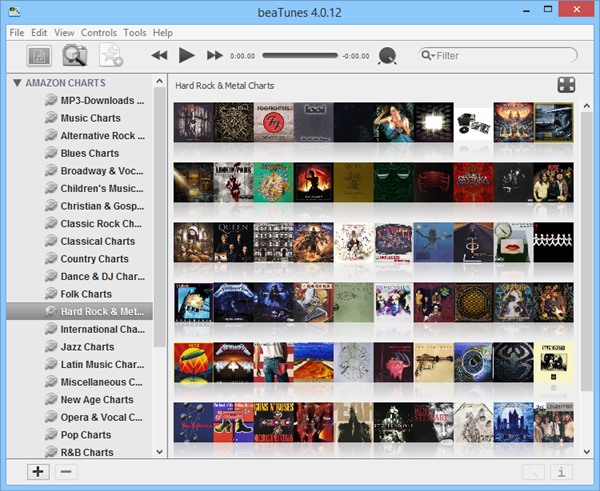Select Jazz Charts in the sidebar
This screenshot has height=491, width=600.
coord(86,347)
